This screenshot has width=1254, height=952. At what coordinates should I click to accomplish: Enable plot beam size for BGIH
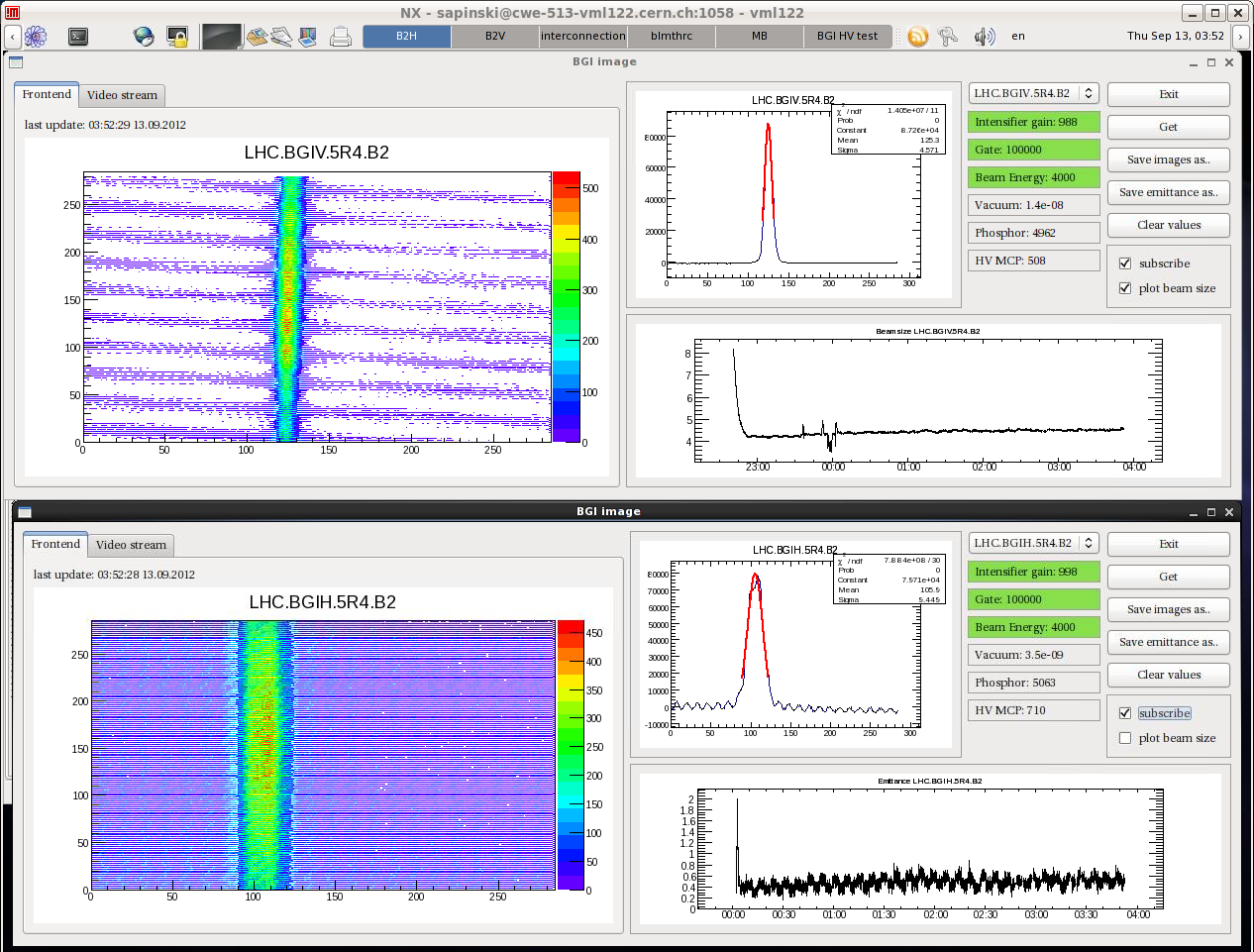point(1125,738)
